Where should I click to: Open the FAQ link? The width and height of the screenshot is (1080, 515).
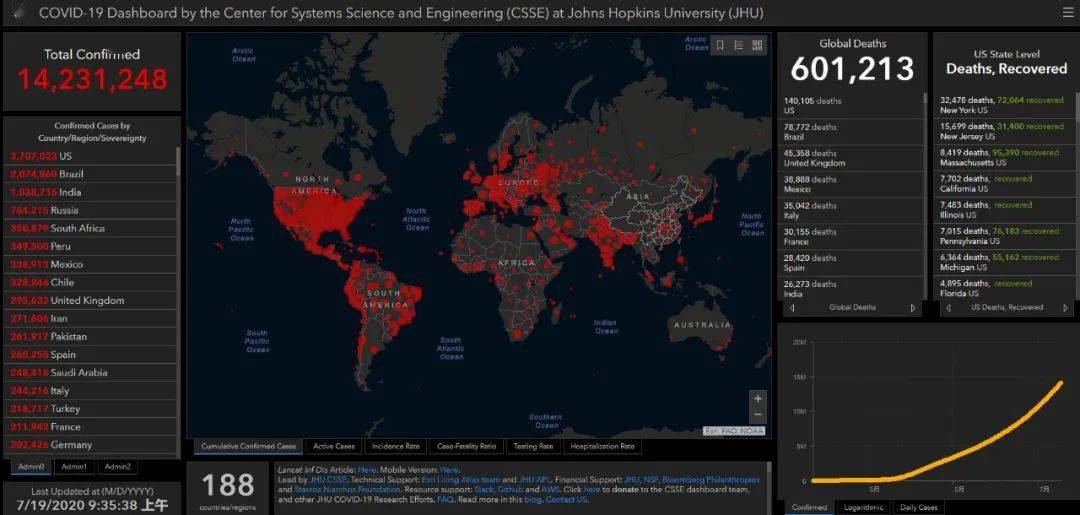click(x=445, y=499)
